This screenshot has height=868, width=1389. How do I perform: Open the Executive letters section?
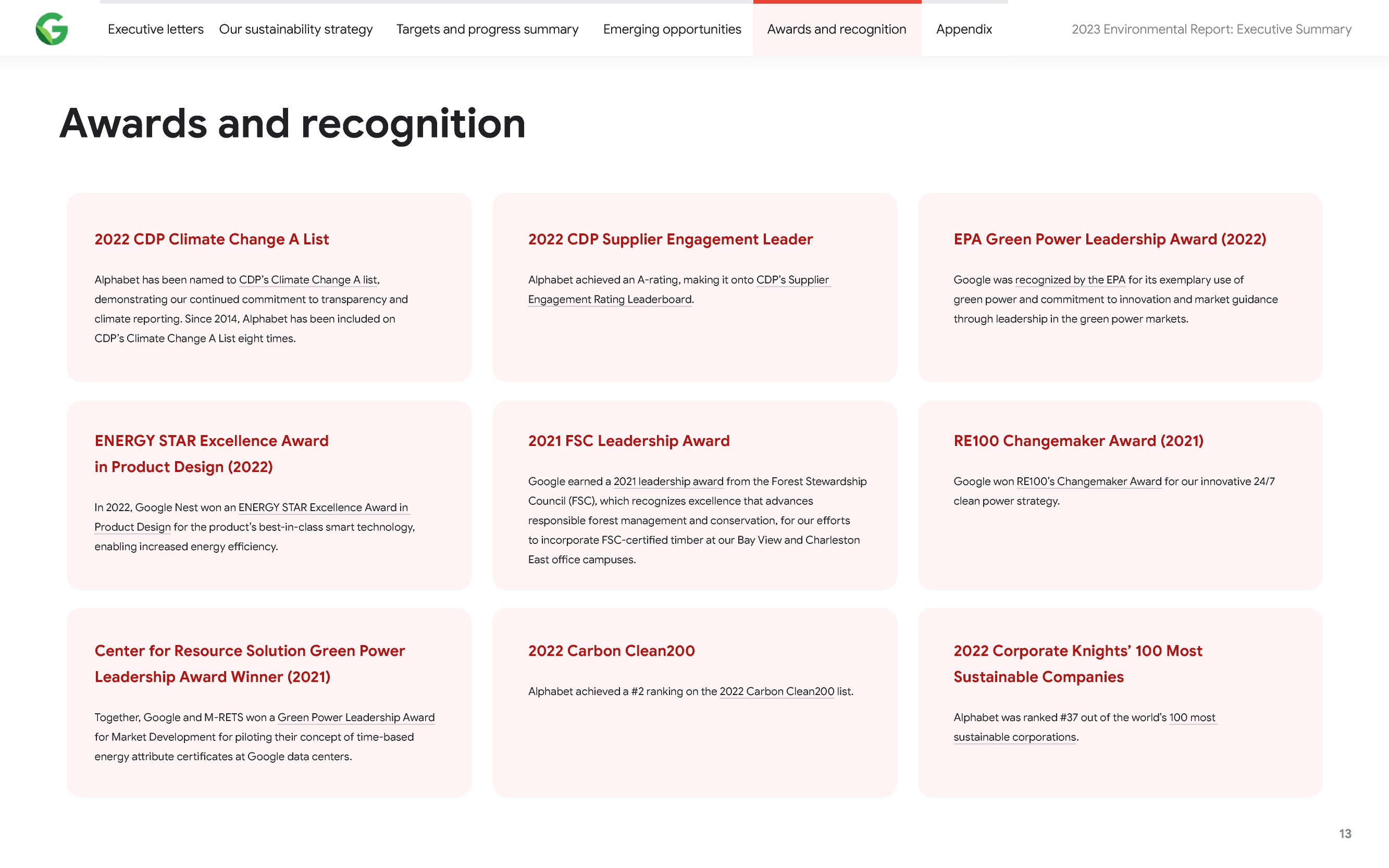(x=156, y=29)
